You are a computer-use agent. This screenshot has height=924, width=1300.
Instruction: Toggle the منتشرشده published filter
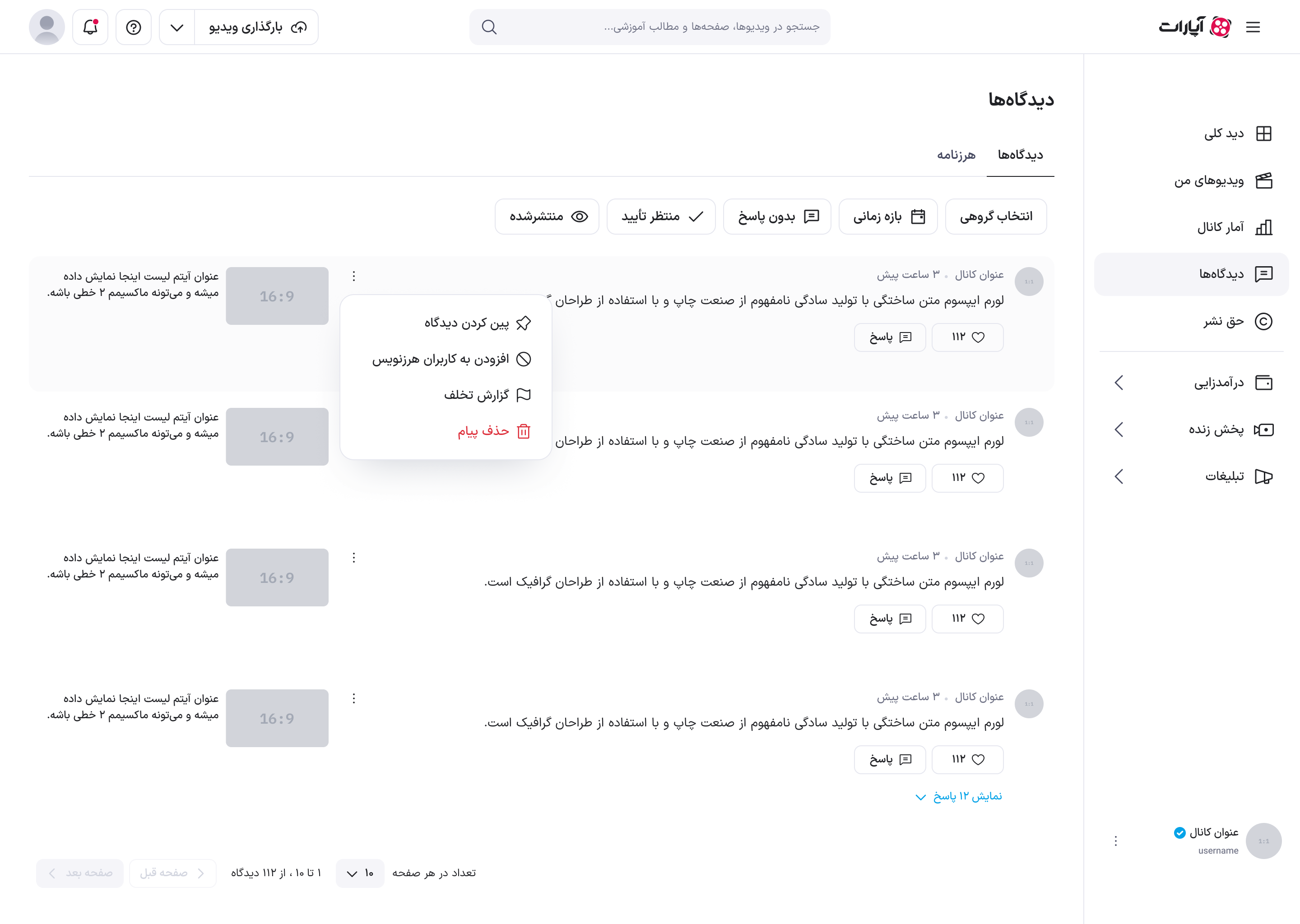click(547, 216)
